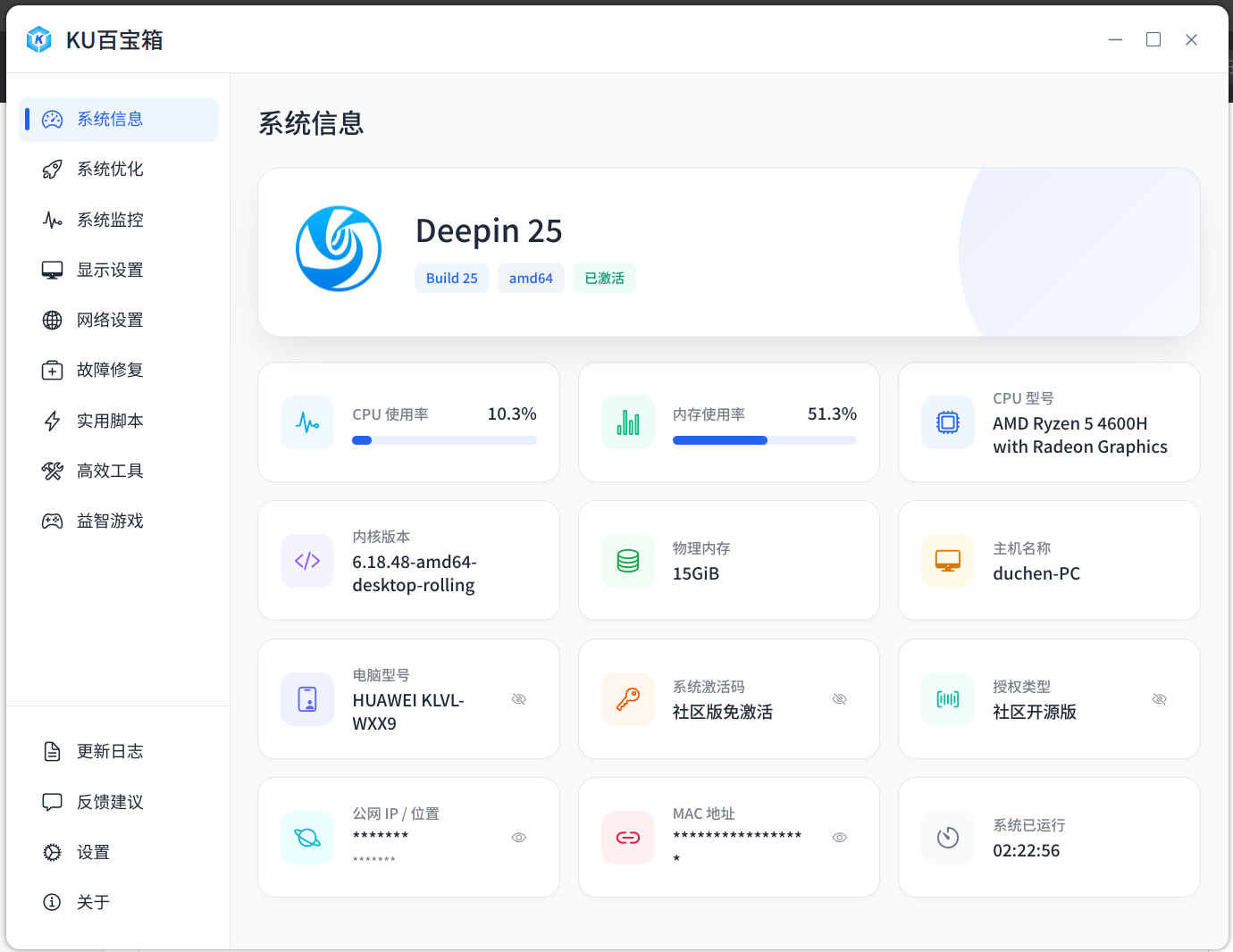1233x952 pixels.
Task: Open 反馈建议 feedback entry
Action: 119,802
